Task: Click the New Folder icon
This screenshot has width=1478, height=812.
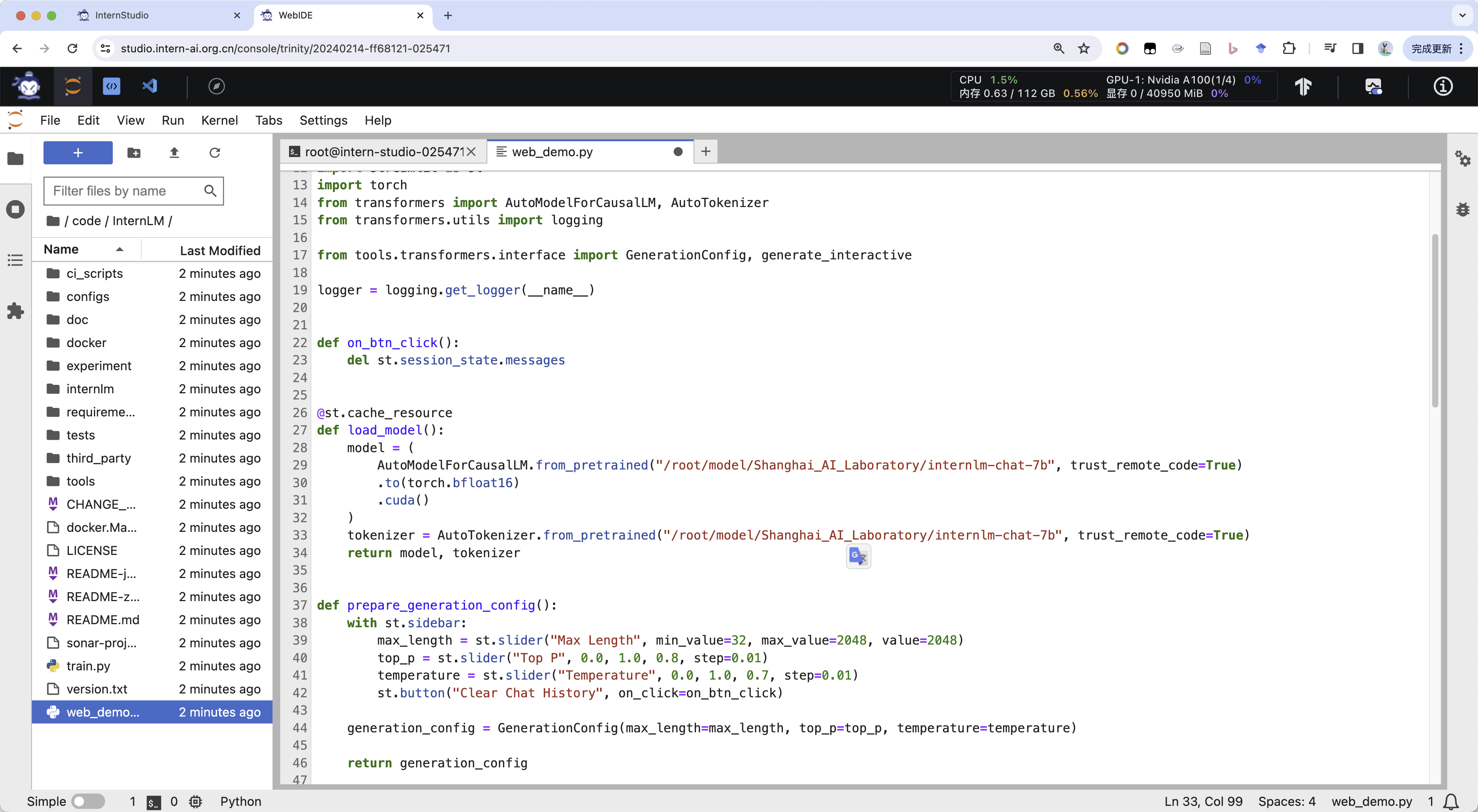Action: point(134,153)
